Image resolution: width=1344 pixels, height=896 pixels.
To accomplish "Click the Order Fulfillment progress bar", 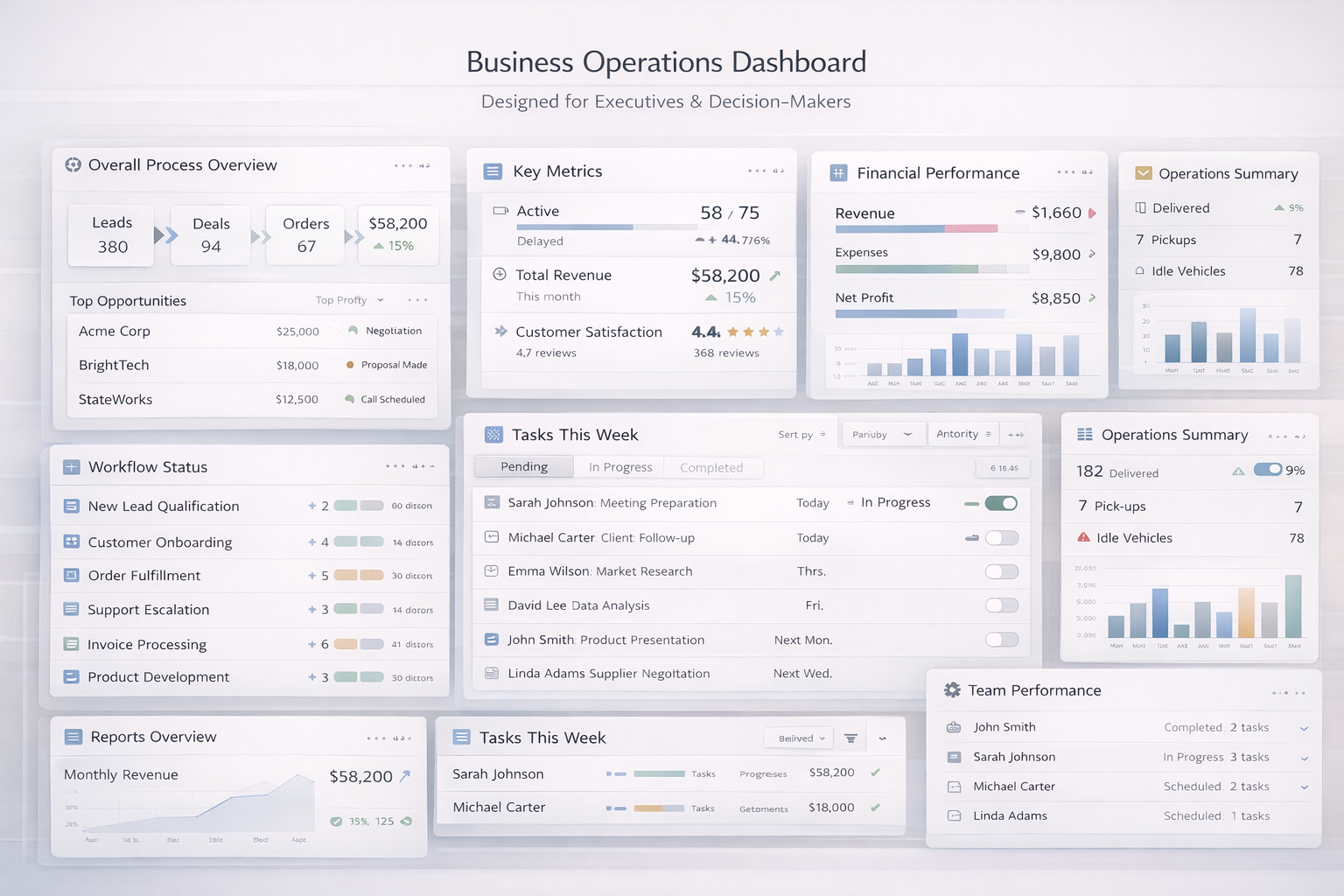I will pos(359,576).
